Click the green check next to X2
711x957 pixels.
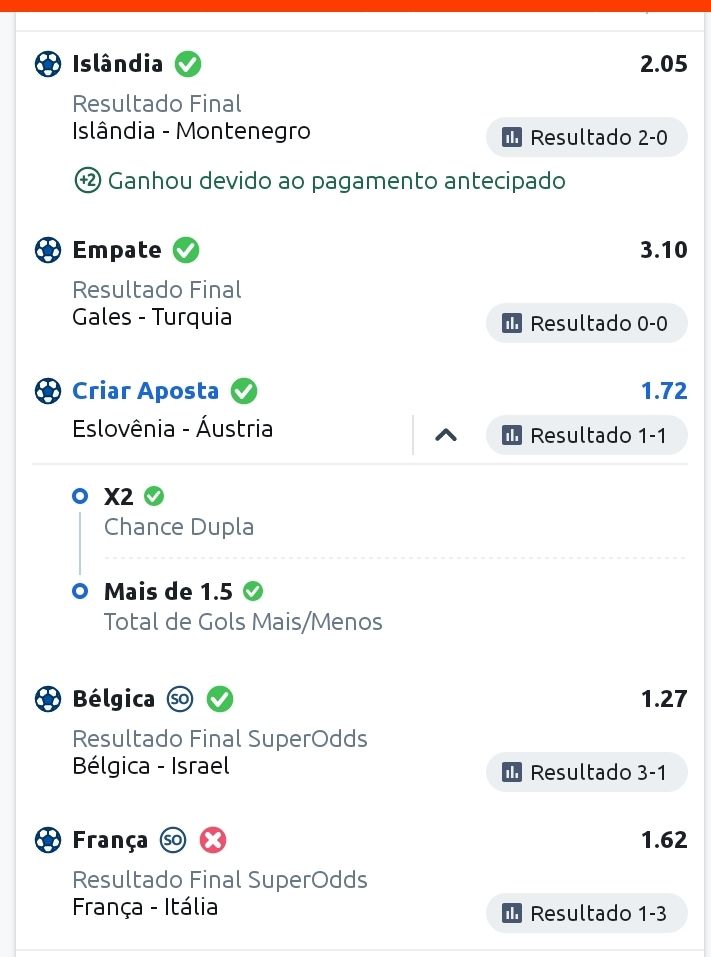pos(154,496)
